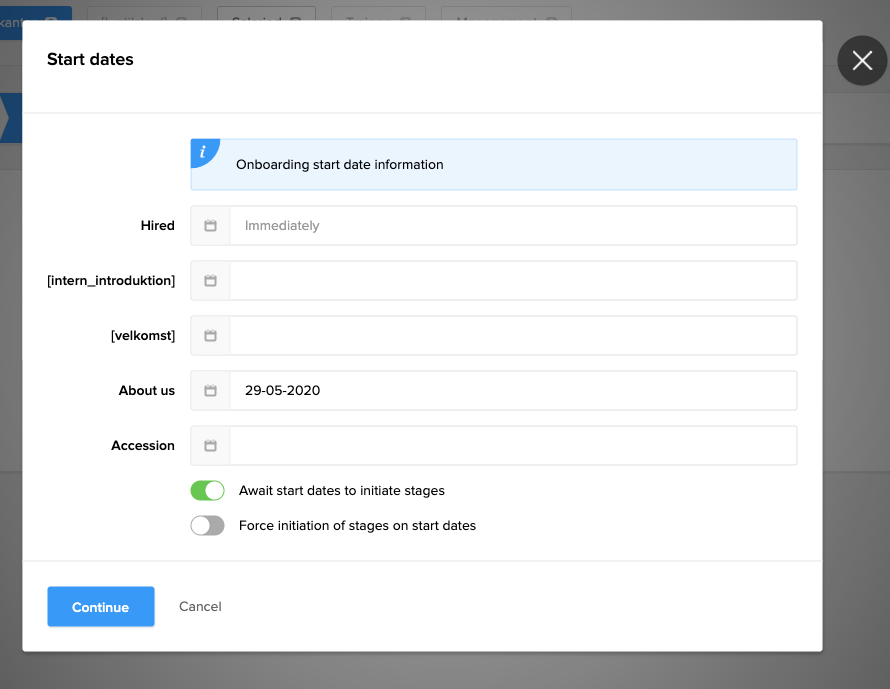Image resolution: width=890 pixels, height=689 pixels.
Task: Click the Cancel link
Action: tap(200, 607)
